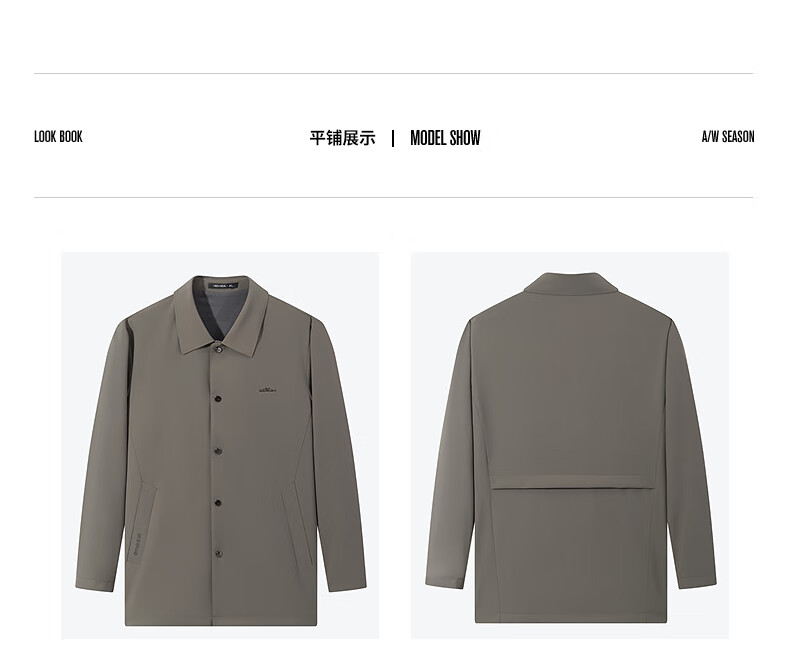790x648 pixels.
Task: Click the LOOK BOOK label
Action: (x=58, y=137)
